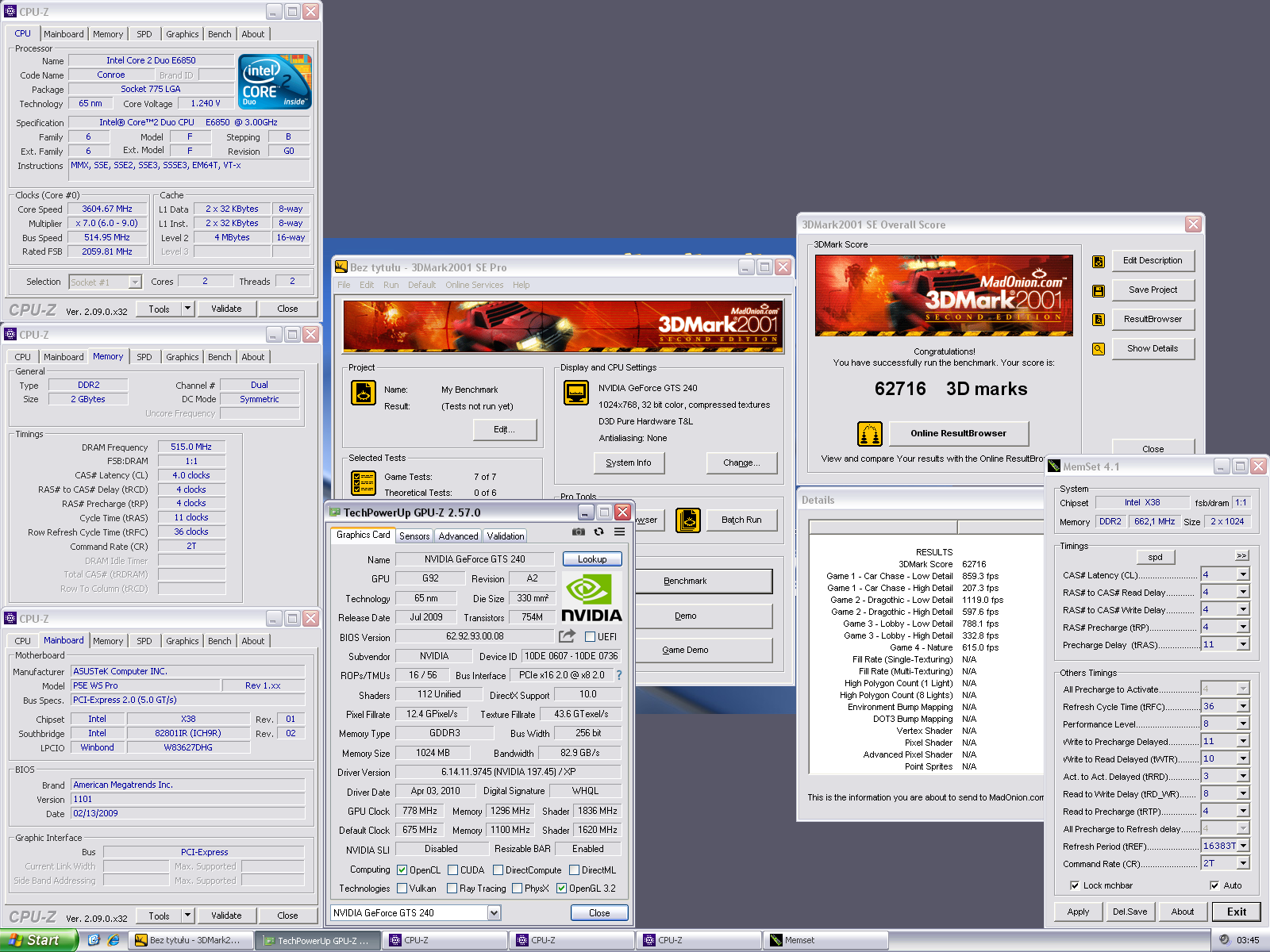Expand MemSet timings with >> button
The image size is (1270, 952).
(1241, 555)
